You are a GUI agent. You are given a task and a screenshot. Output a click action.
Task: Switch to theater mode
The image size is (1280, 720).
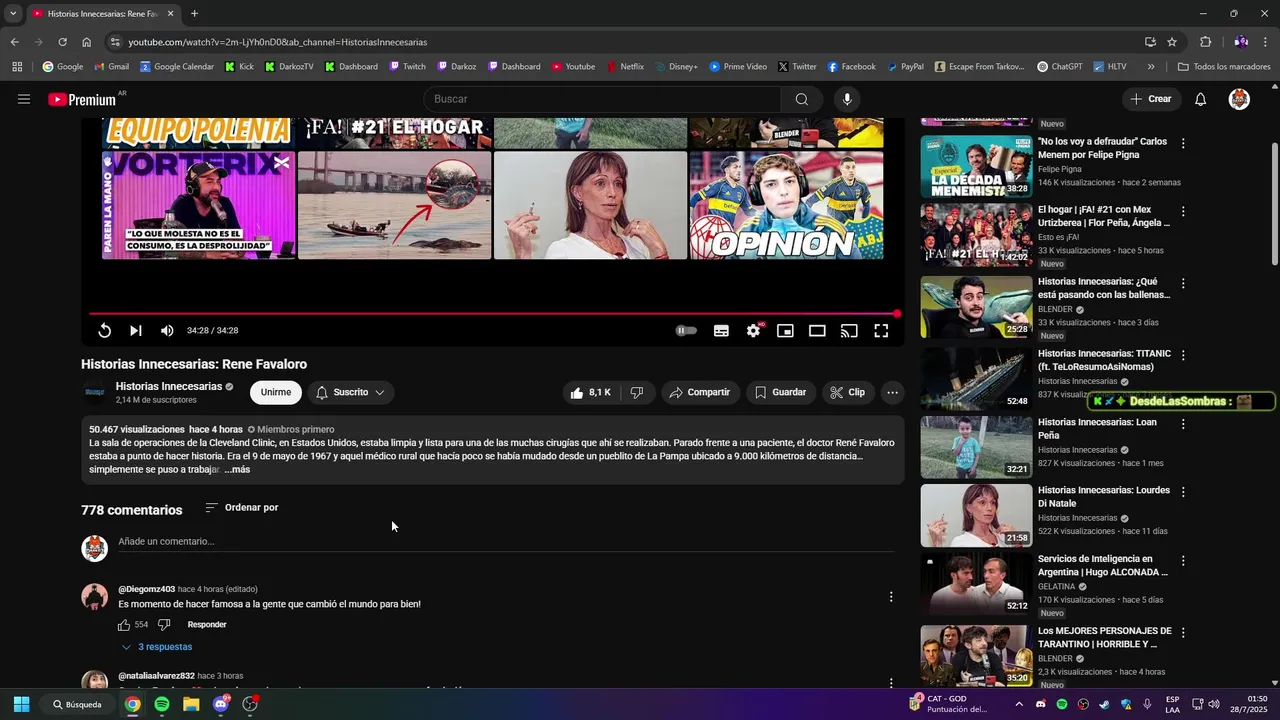[x=817, y=331]
